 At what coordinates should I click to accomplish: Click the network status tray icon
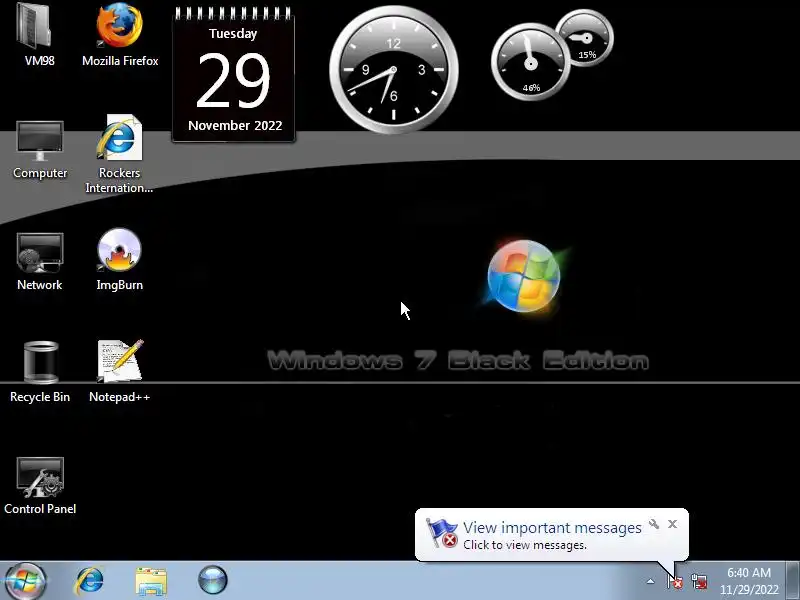(x=699, y=581)
